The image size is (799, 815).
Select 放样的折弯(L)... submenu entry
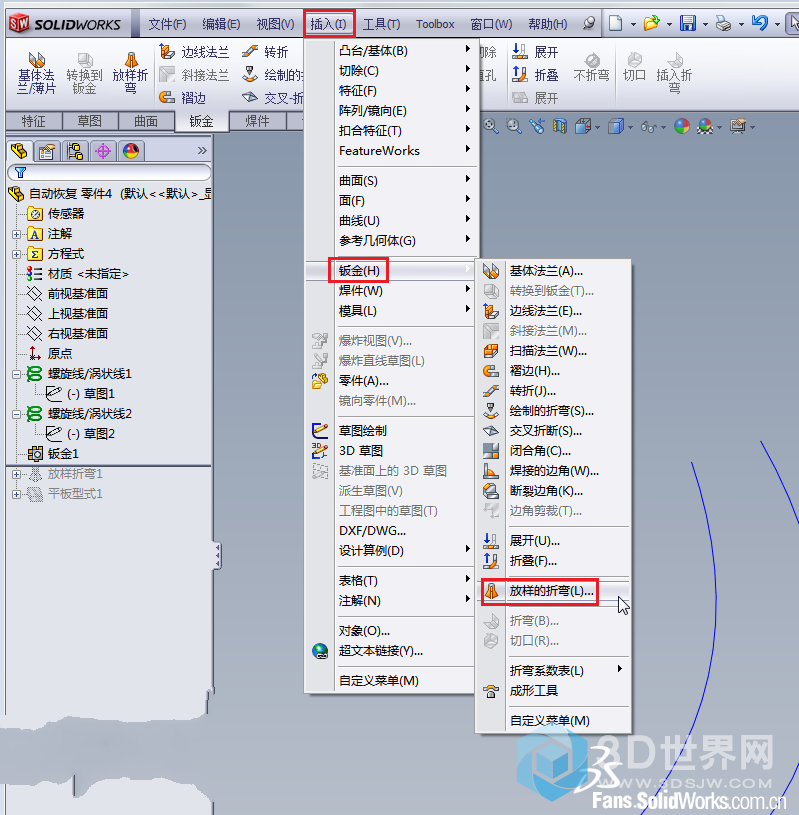coord(553,591)
